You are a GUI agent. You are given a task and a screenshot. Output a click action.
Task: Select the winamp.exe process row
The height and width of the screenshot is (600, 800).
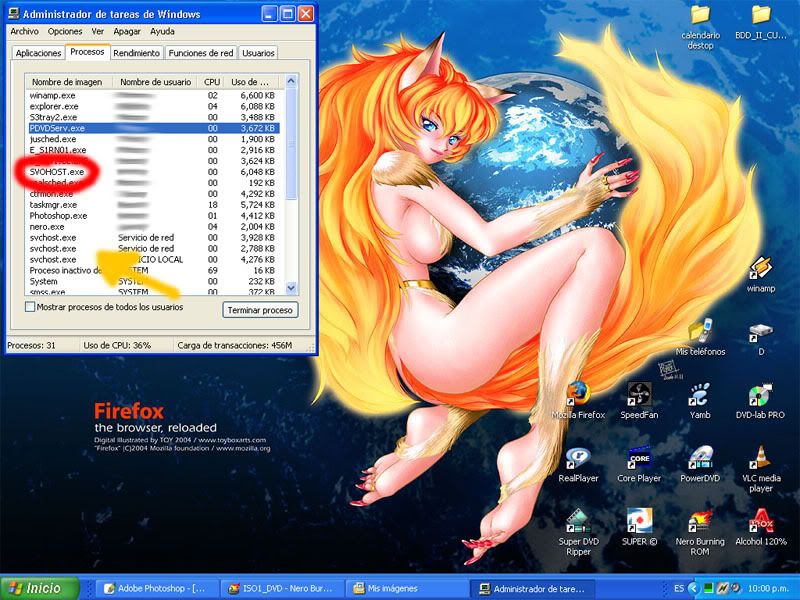[154, 95]
